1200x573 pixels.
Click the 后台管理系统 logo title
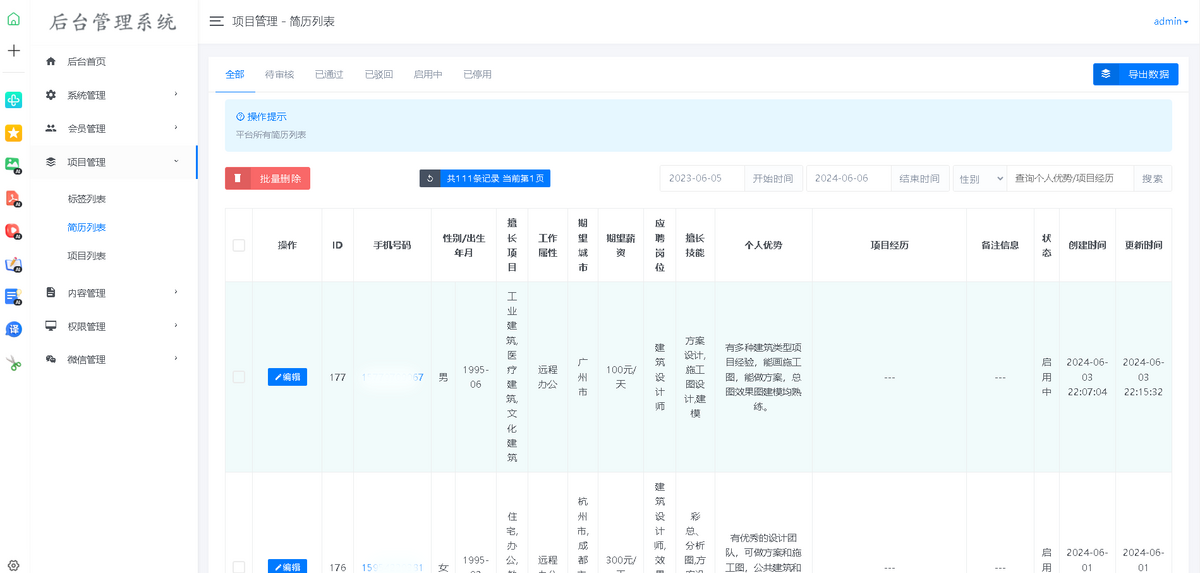[x=113, y=22]
